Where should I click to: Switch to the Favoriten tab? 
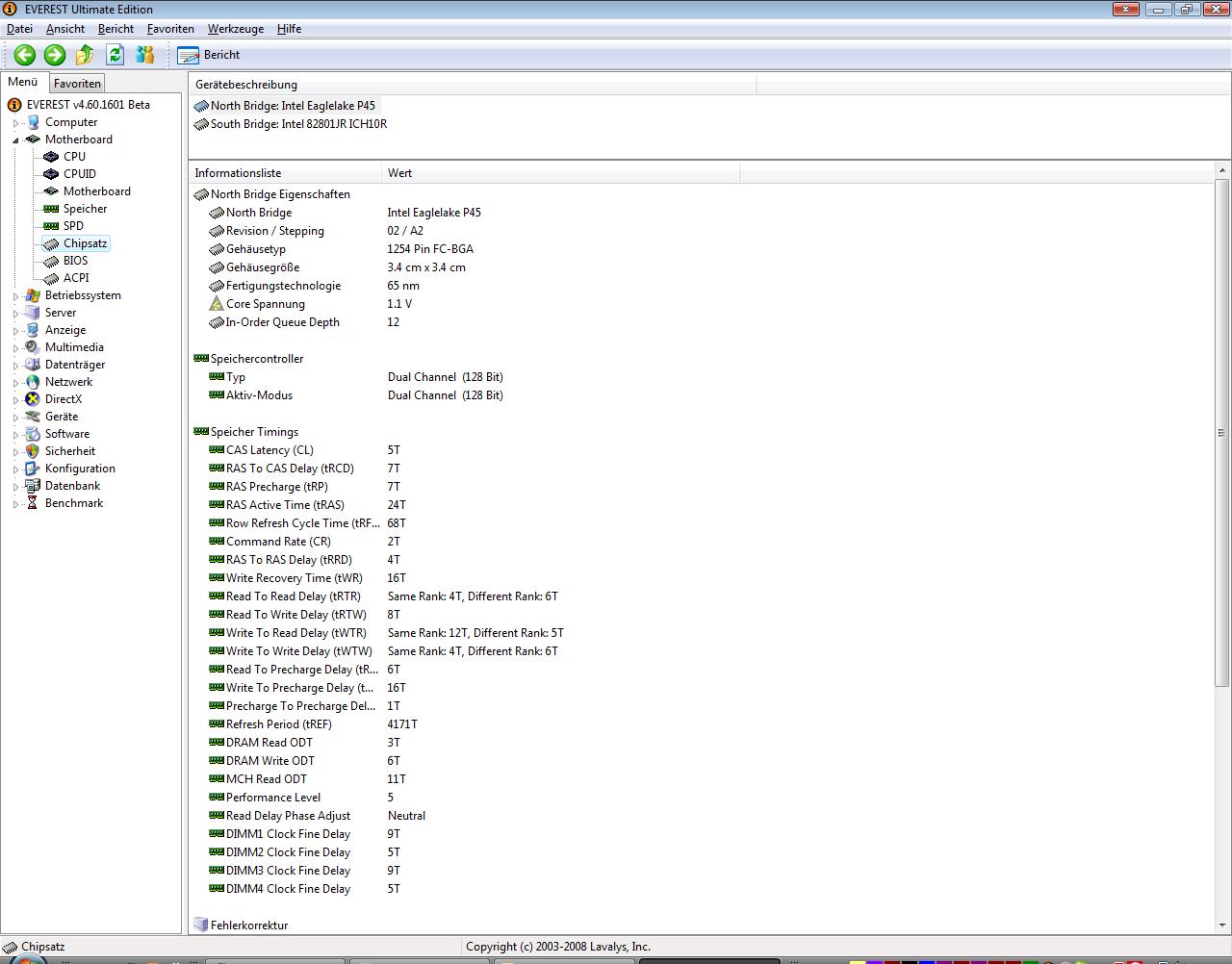(x=77, y=84)
